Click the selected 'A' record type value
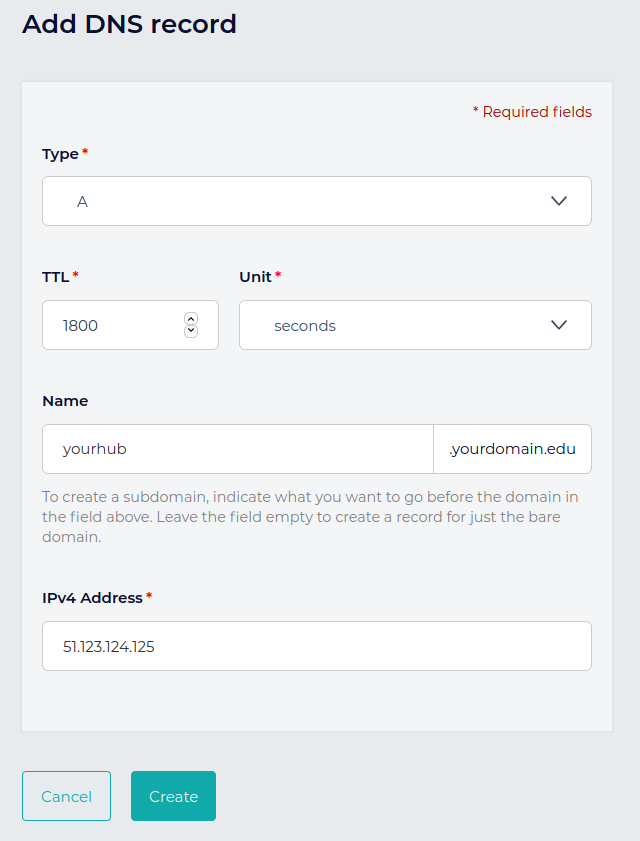640x841 pixels. (83, 202)
